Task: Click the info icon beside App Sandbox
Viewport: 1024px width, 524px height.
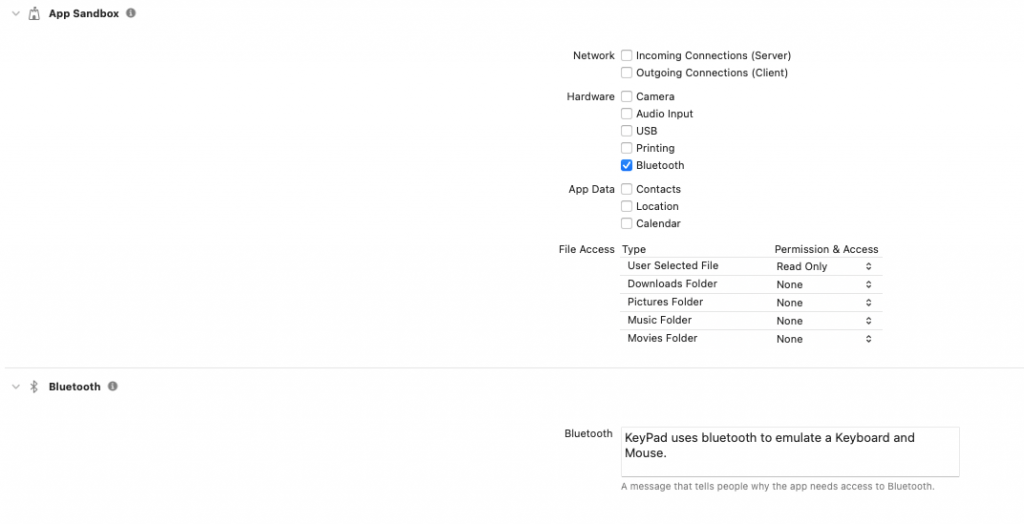Action: point(131,14)
